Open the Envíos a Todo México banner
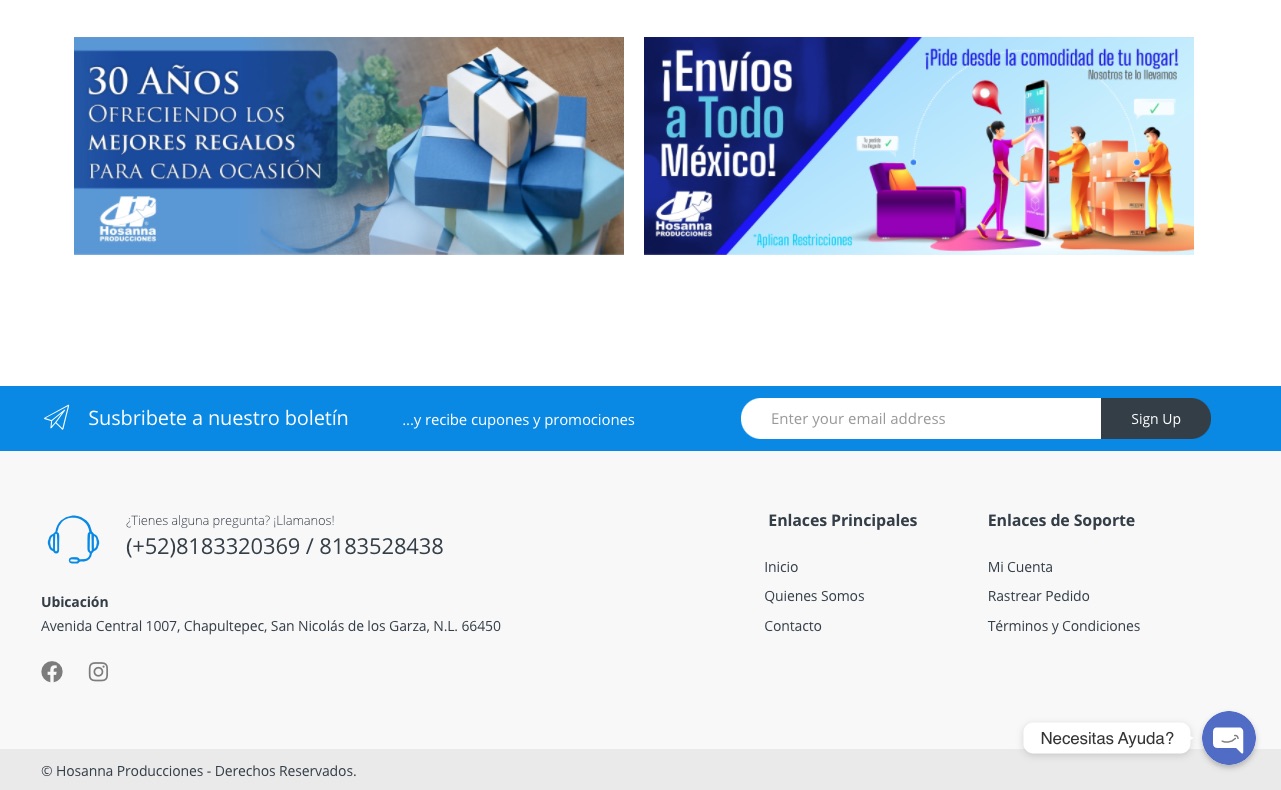Viewport: 1281px width, 790px height. click(x=918, y=146)
